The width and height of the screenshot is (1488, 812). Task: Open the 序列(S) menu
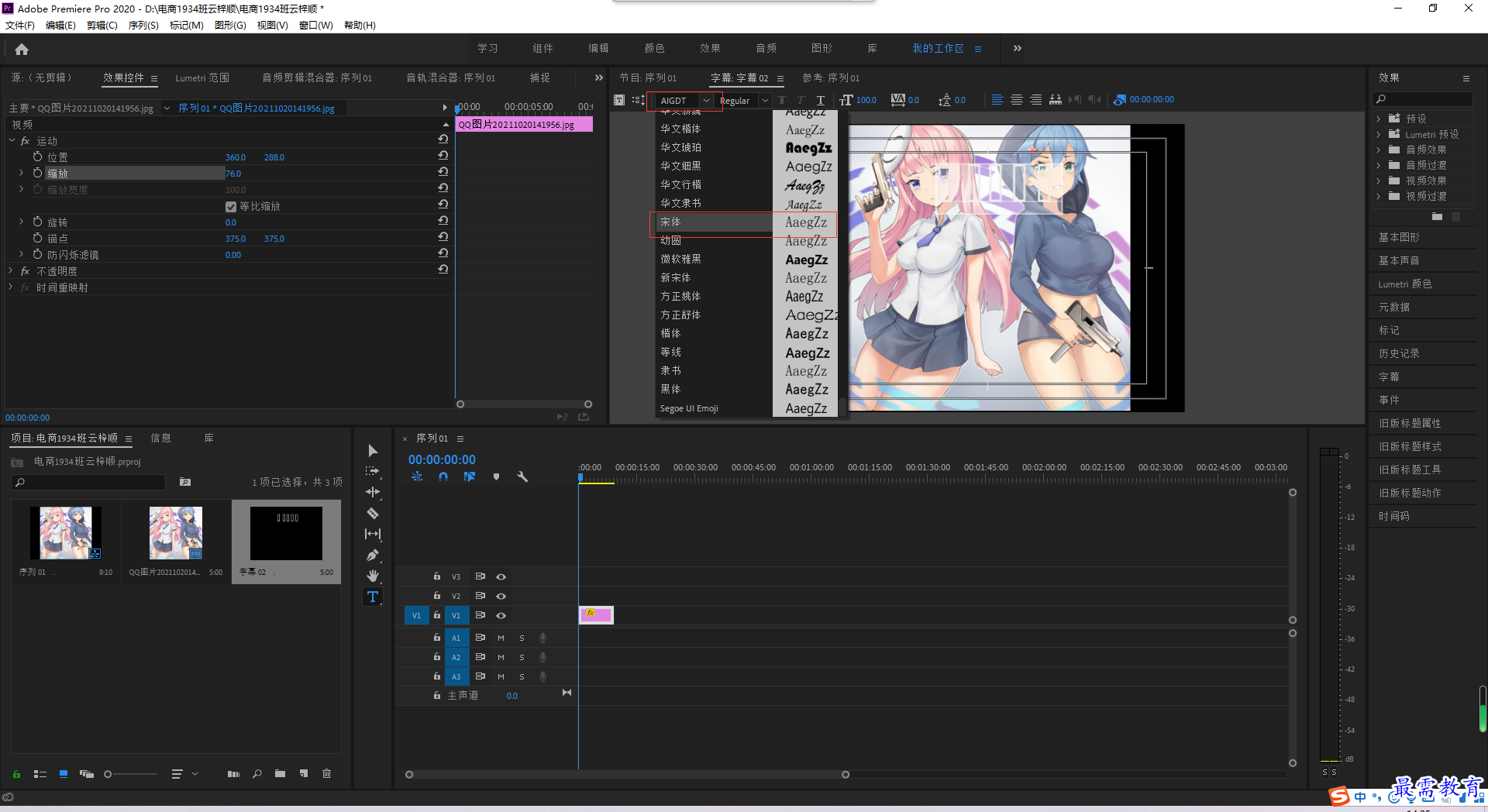[143, 26]
